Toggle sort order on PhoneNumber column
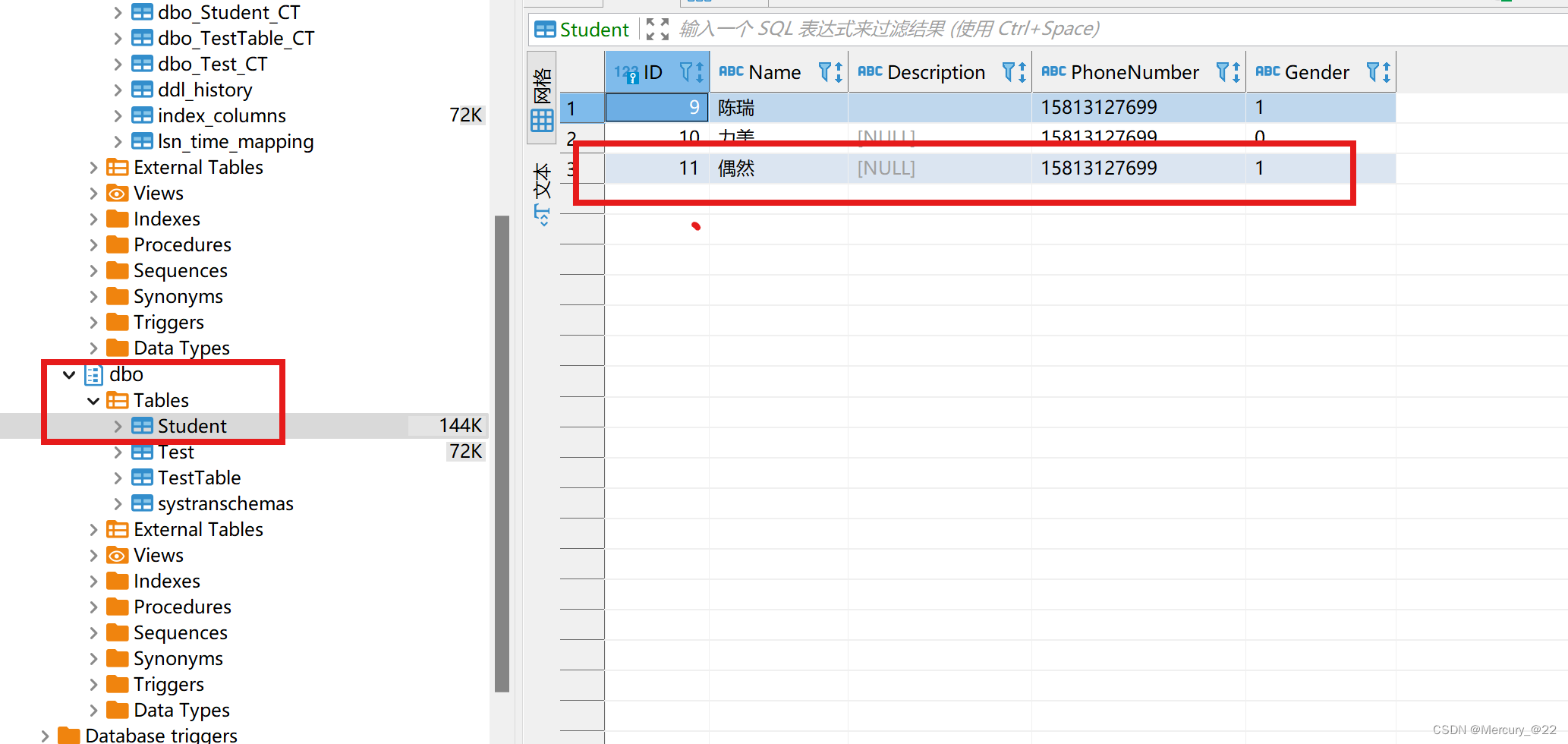The width and height of the screenshot is (1568, 744). click(x=1236, y=71)
